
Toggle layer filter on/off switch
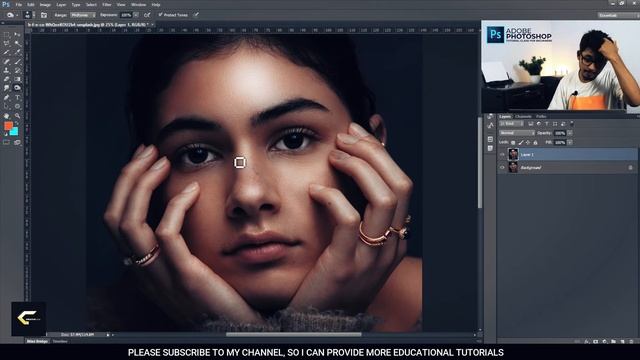(x=572, y=123)
